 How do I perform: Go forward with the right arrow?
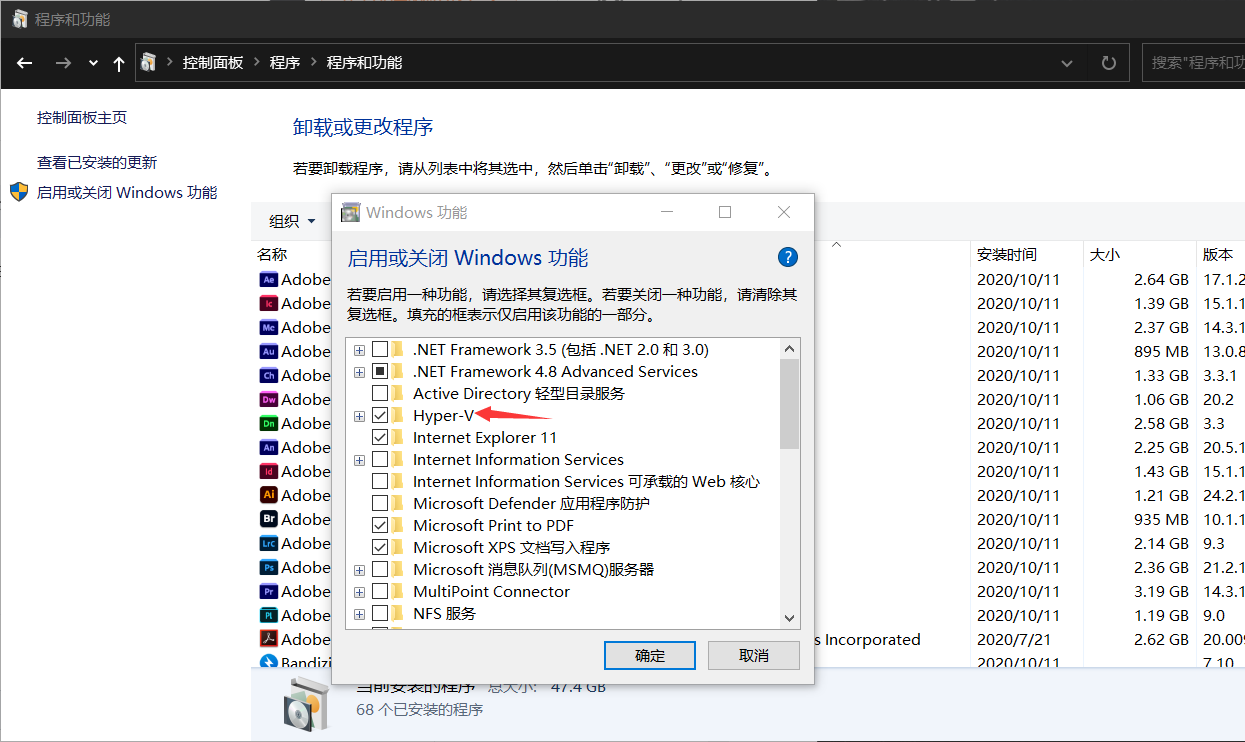(x=63, y=62)
